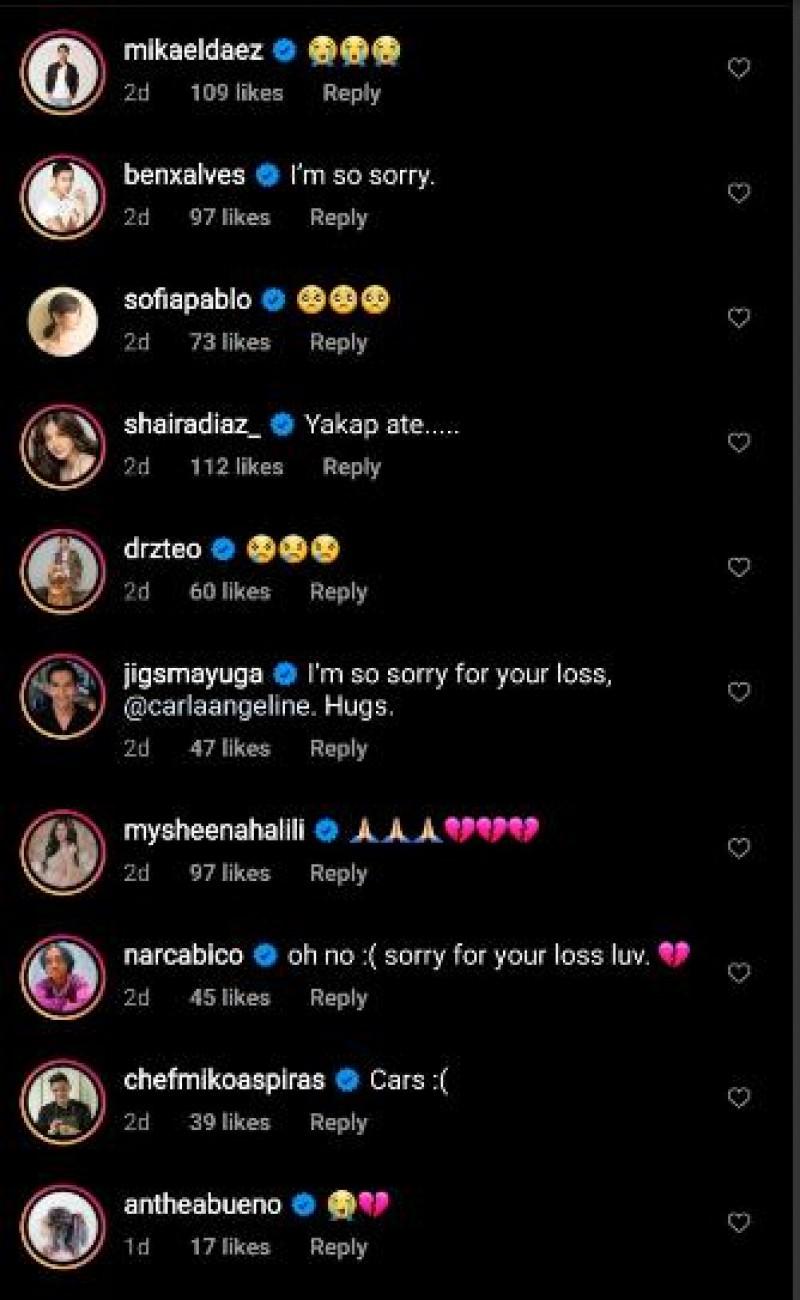The width and height of the screenshot is (800, 1300).
Task: Open shairadiaz_'s profile picture
Action: click(x=63, y=446)
